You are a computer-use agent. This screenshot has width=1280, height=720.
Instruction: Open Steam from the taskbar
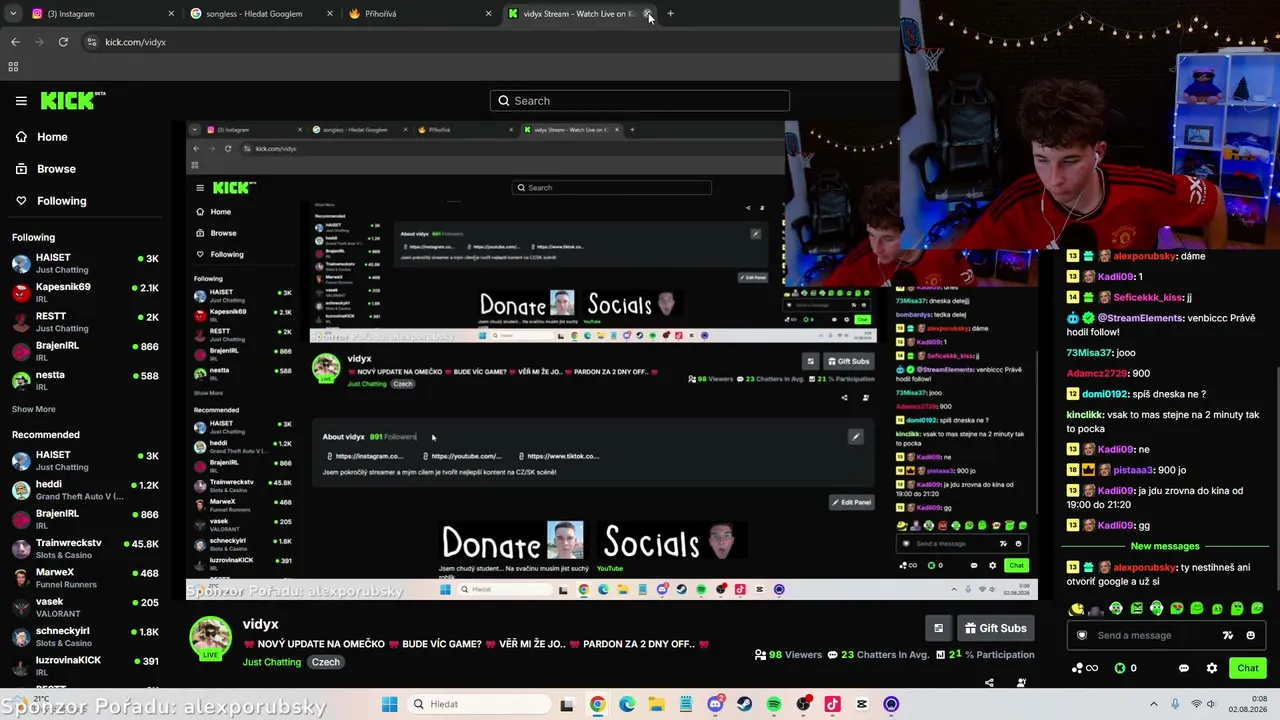click(x=744, y=704)
